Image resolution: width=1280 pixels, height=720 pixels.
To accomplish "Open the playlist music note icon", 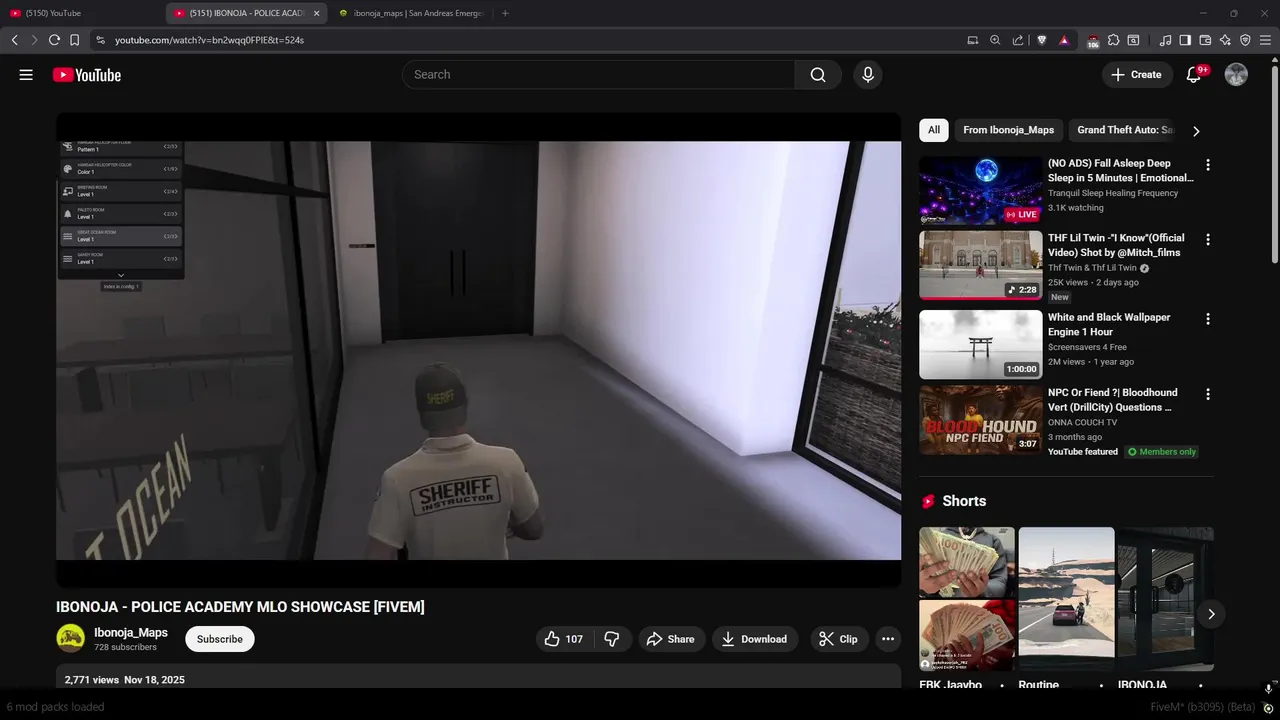I will click(1166, 40).
